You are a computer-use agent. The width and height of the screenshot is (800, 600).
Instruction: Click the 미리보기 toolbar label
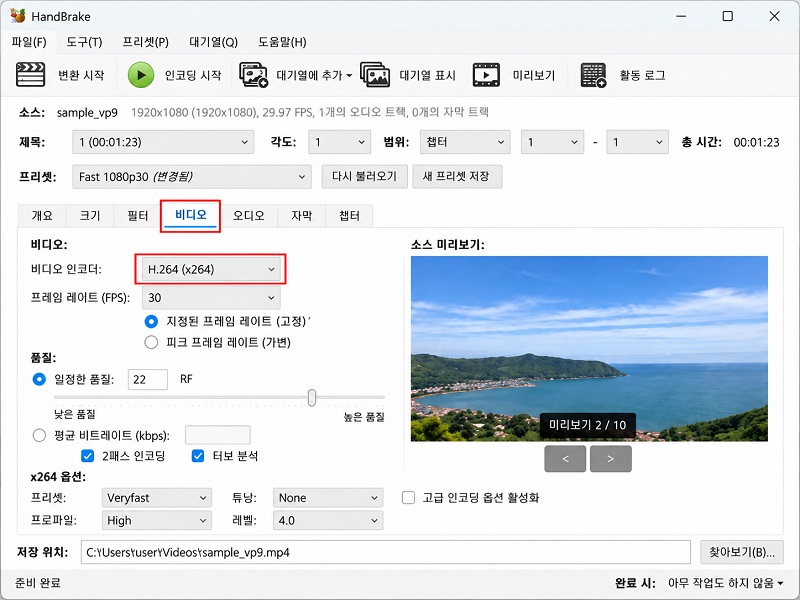point(534,76)
